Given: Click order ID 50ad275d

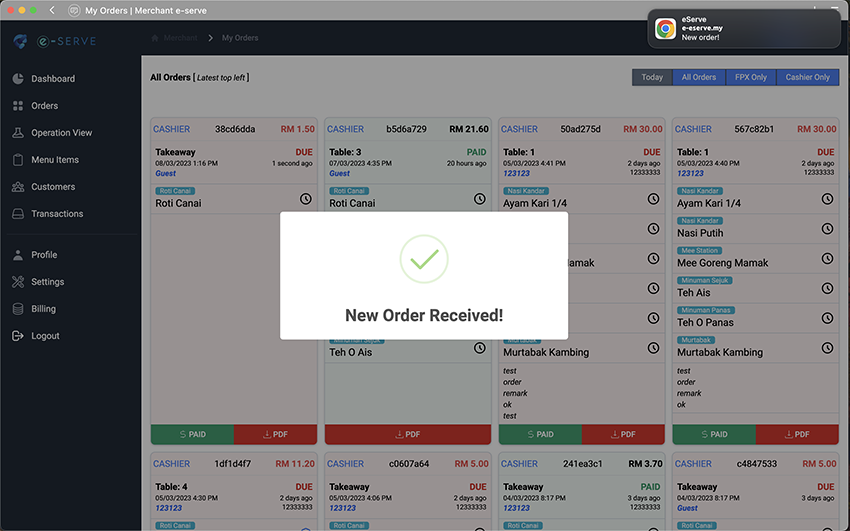Looking at the screenshot, I should point(581,129).
